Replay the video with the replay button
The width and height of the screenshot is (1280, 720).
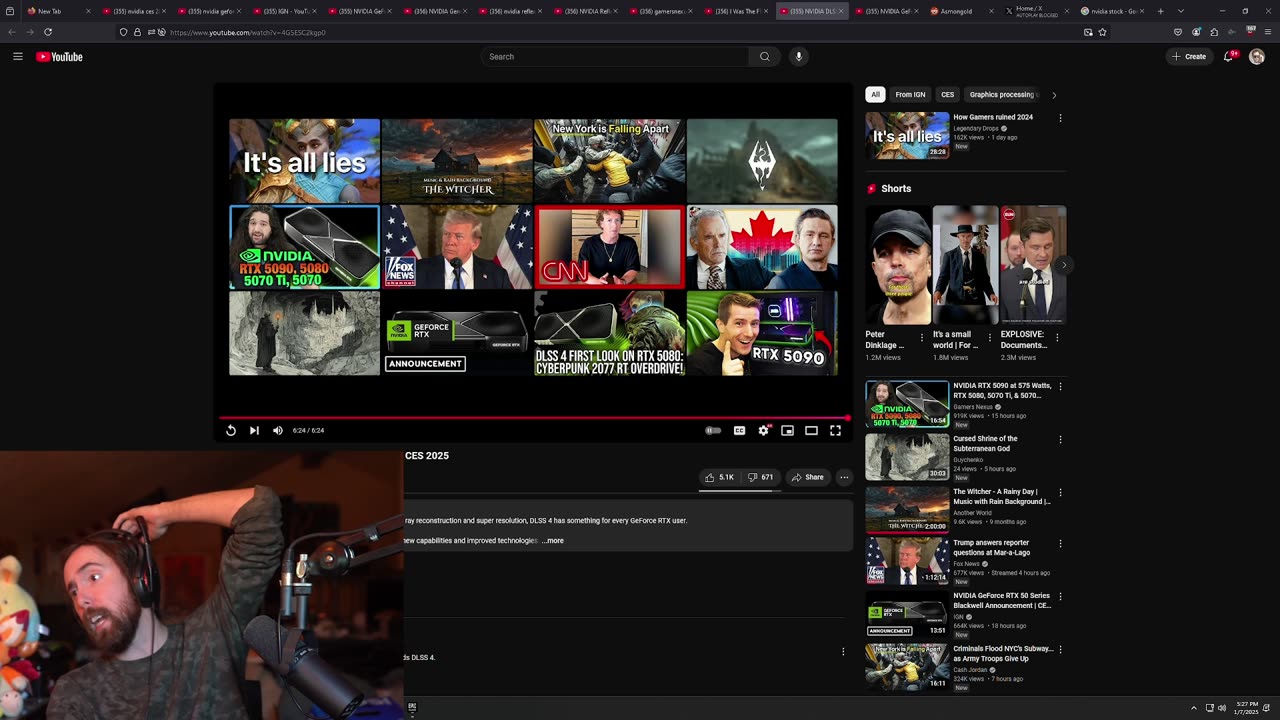231,430
